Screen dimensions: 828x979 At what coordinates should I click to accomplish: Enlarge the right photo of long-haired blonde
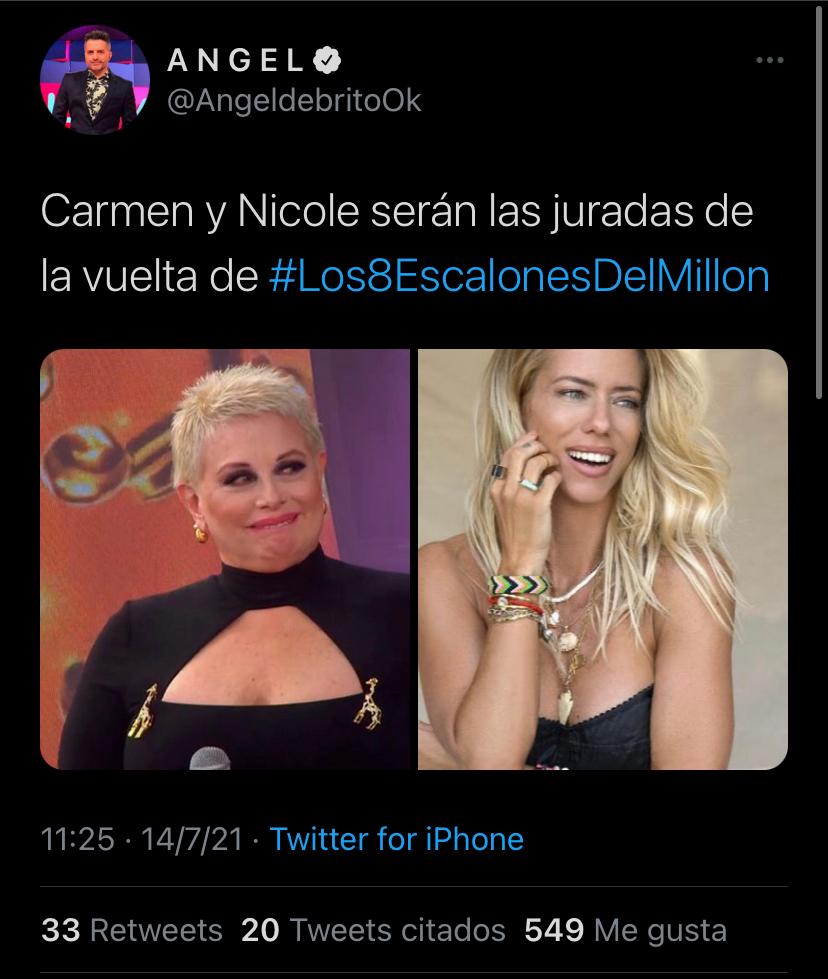603,559
